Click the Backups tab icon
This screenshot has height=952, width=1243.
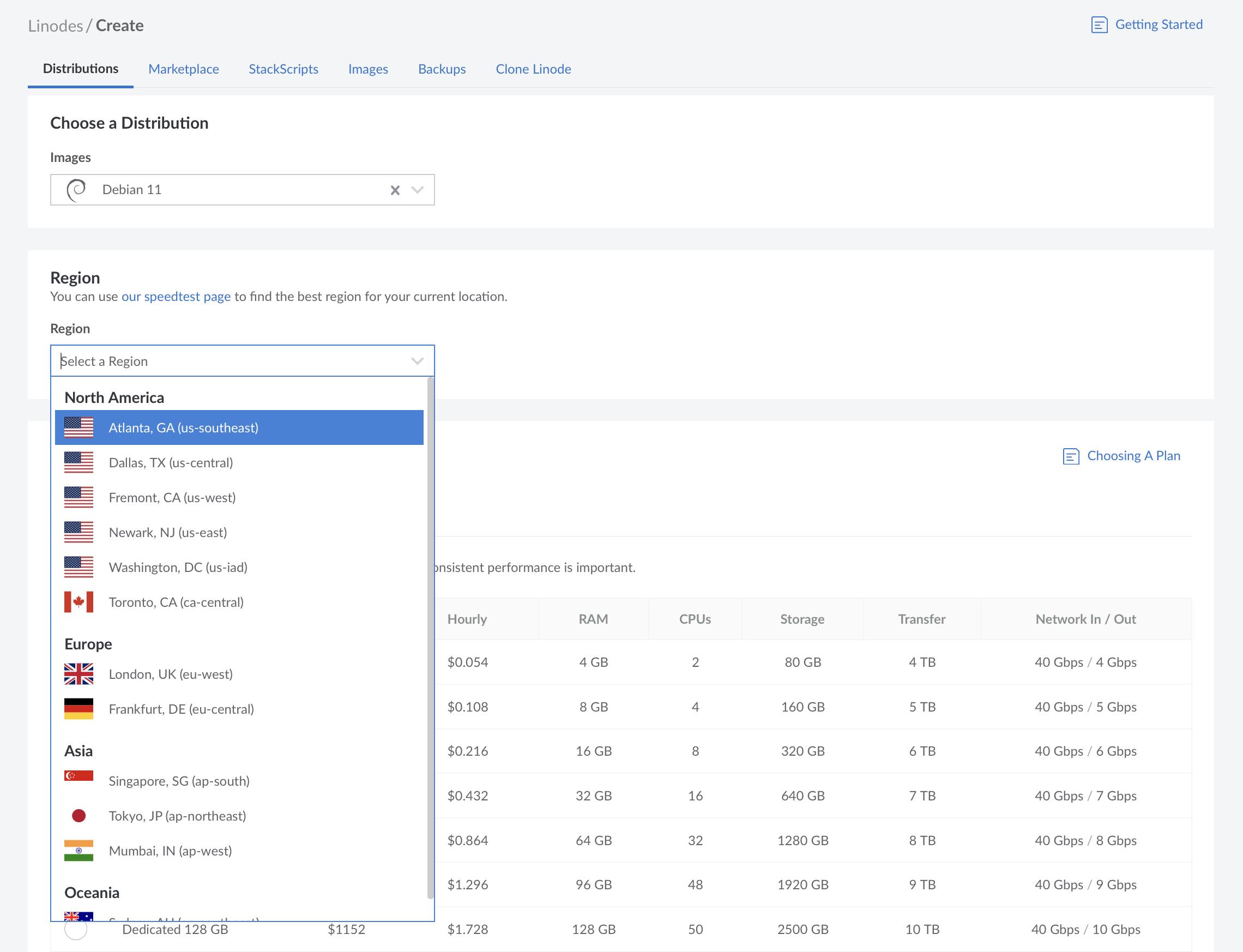click(x=442, y=69)
